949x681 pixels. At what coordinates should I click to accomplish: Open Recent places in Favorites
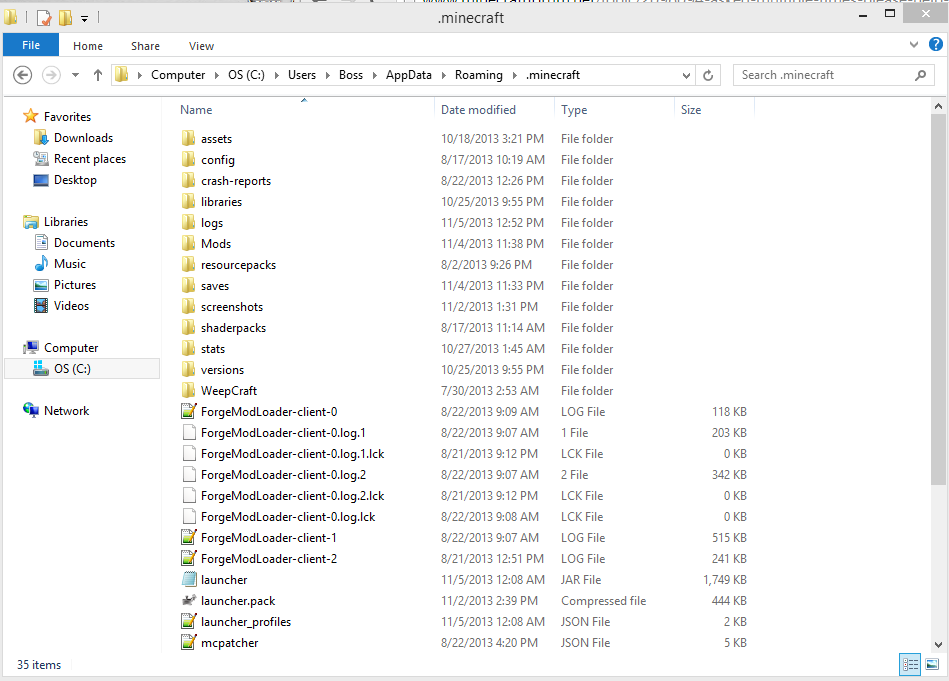point(90,159)
